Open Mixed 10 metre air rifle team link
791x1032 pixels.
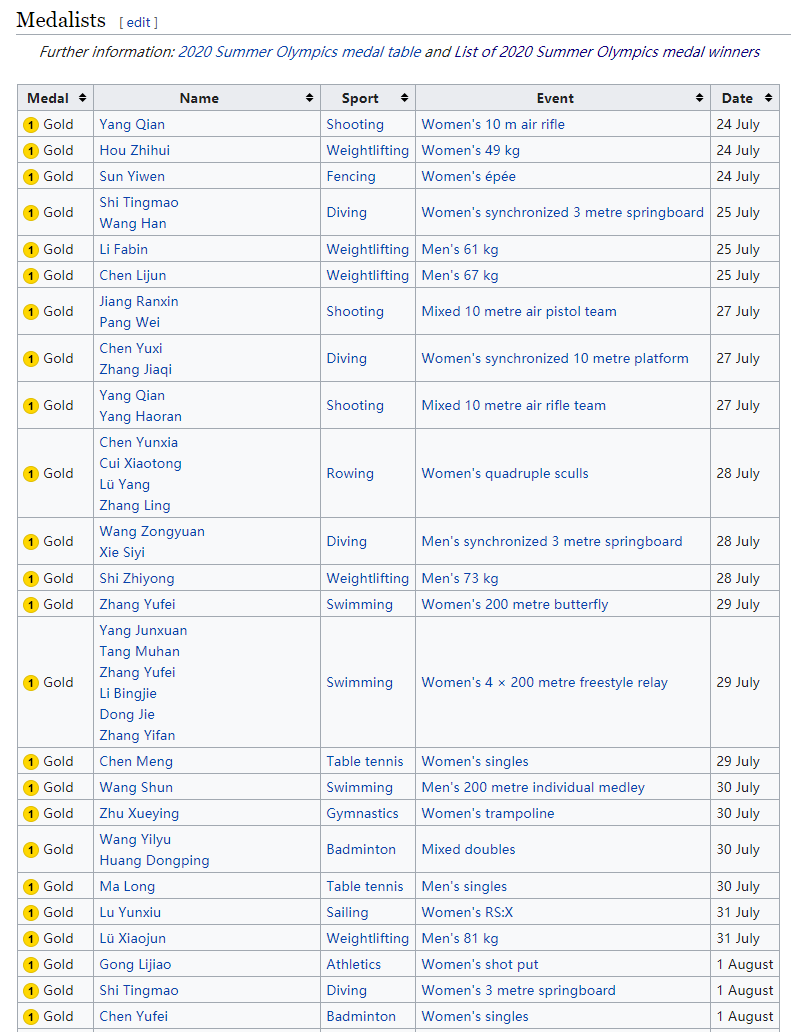pyautogui.click(x=514, y=405)
